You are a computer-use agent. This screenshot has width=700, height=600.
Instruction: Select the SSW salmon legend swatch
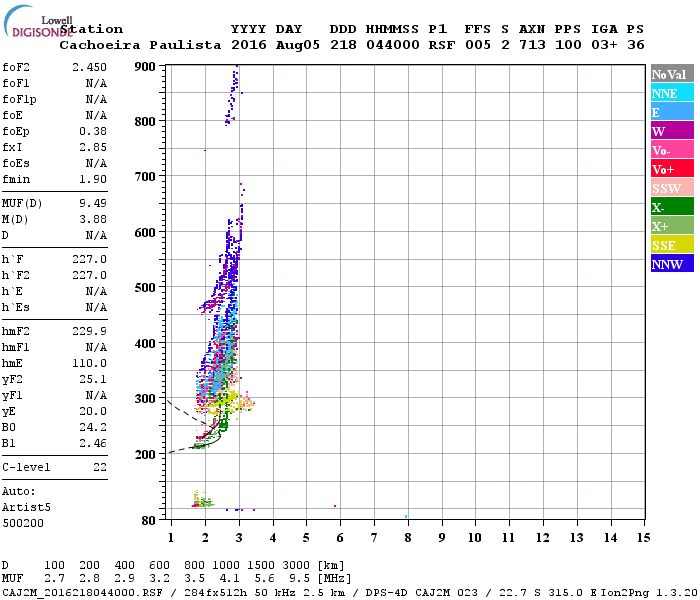click(x=672, y=188)
